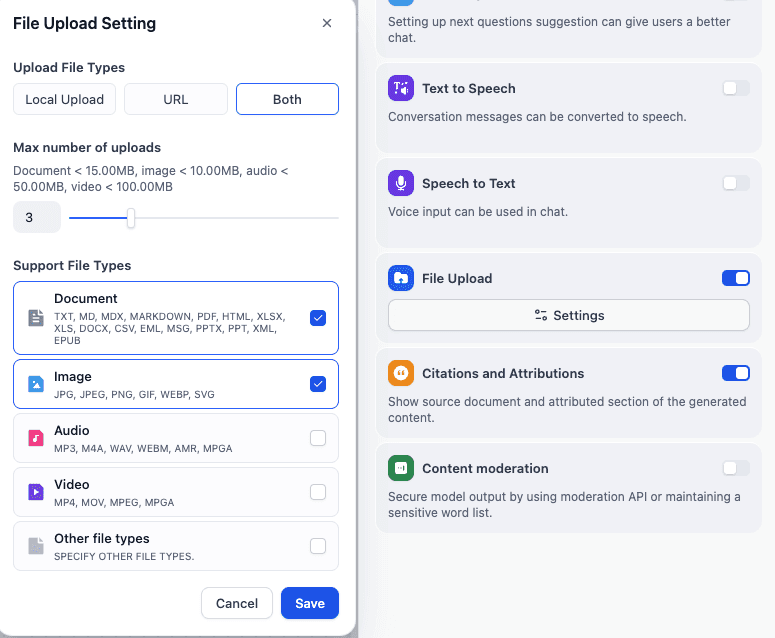775x638 pixels.
Task: Turn on the Text to Speech toggle
Action: [736, 88]
